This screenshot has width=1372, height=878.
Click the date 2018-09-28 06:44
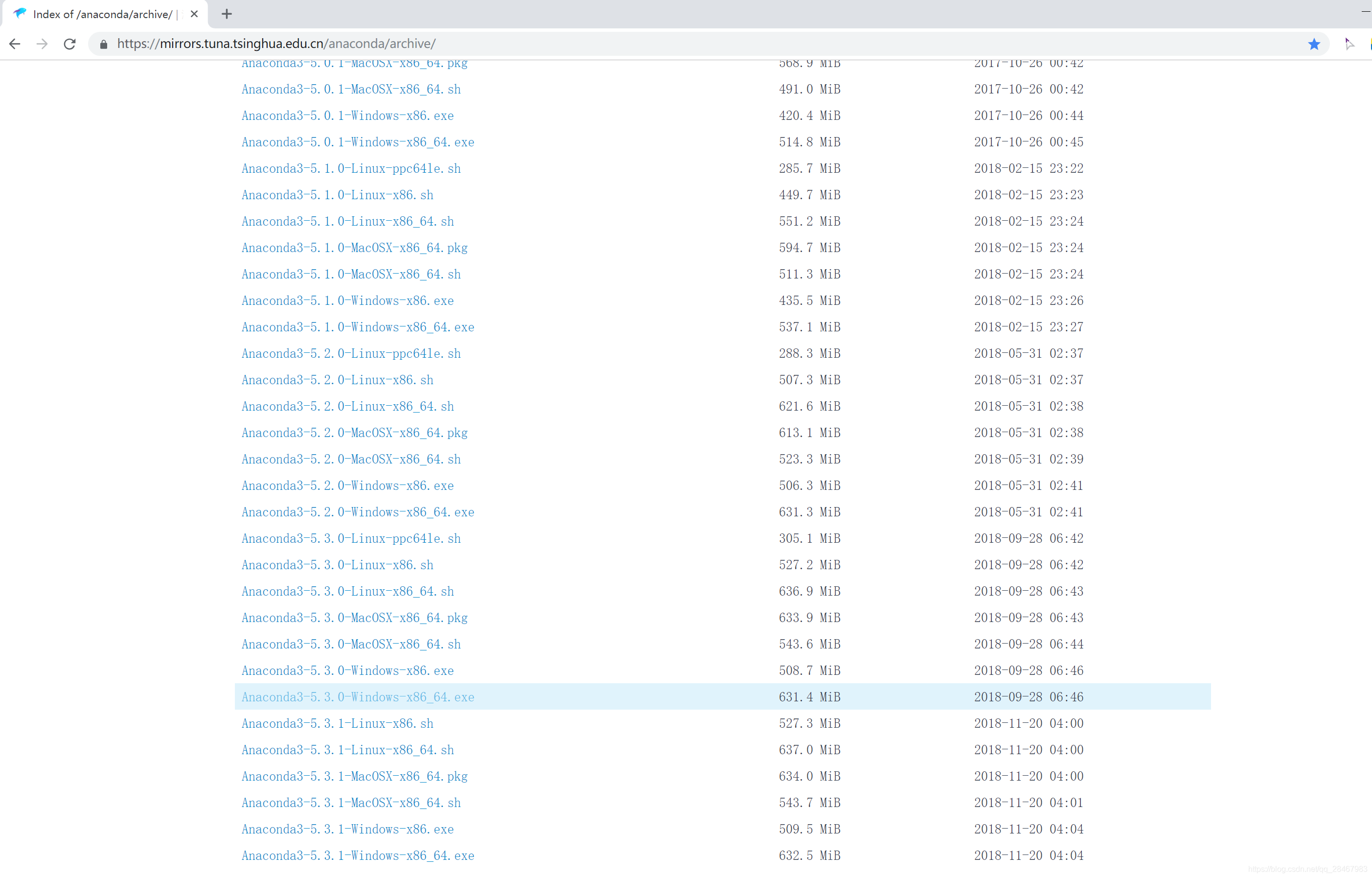(x=1029, y=644)
